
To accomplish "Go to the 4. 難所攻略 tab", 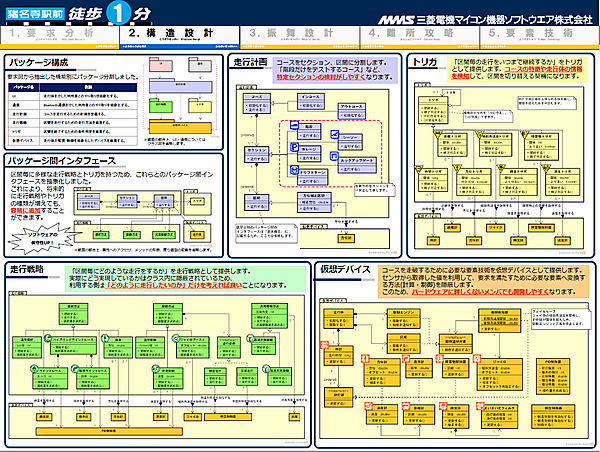I will pos(417,35).
